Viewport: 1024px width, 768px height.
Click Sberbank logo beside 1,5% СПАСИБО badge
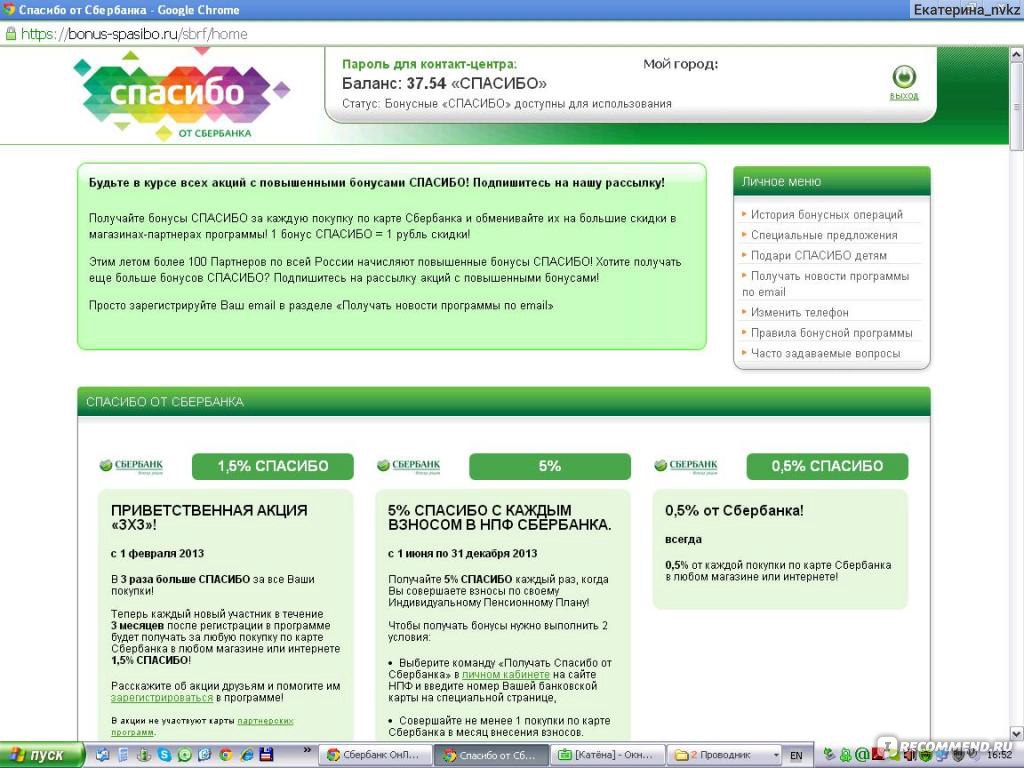tap(131, 466)
